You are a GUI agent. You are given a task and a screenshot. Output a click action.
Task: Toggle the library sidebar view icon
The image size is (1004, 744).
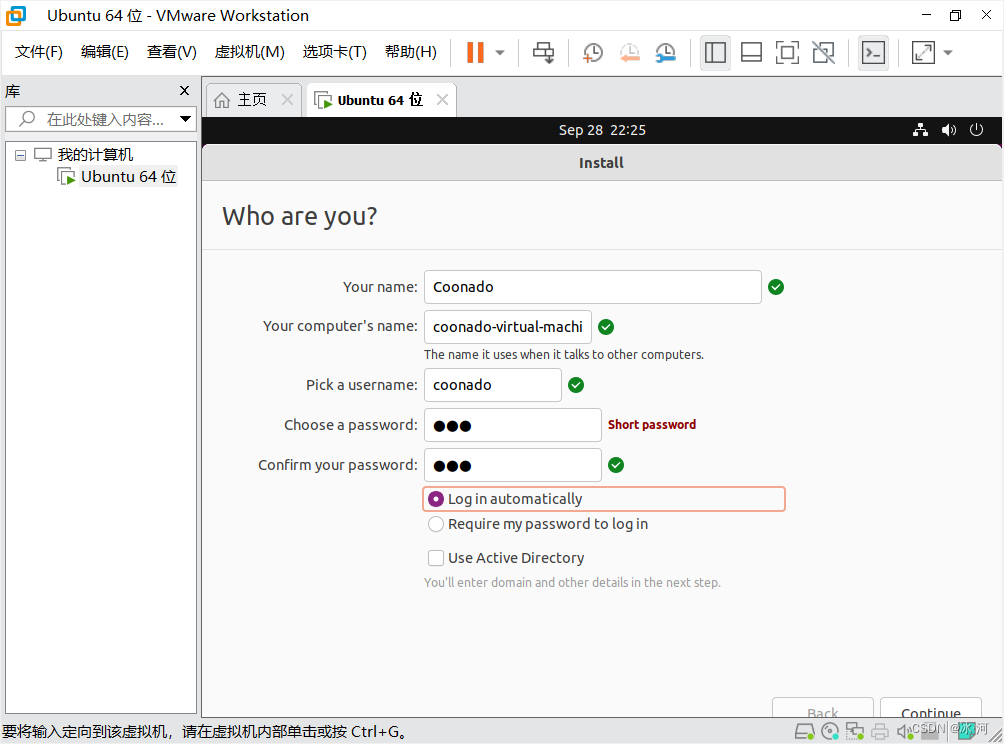(715, 53)
